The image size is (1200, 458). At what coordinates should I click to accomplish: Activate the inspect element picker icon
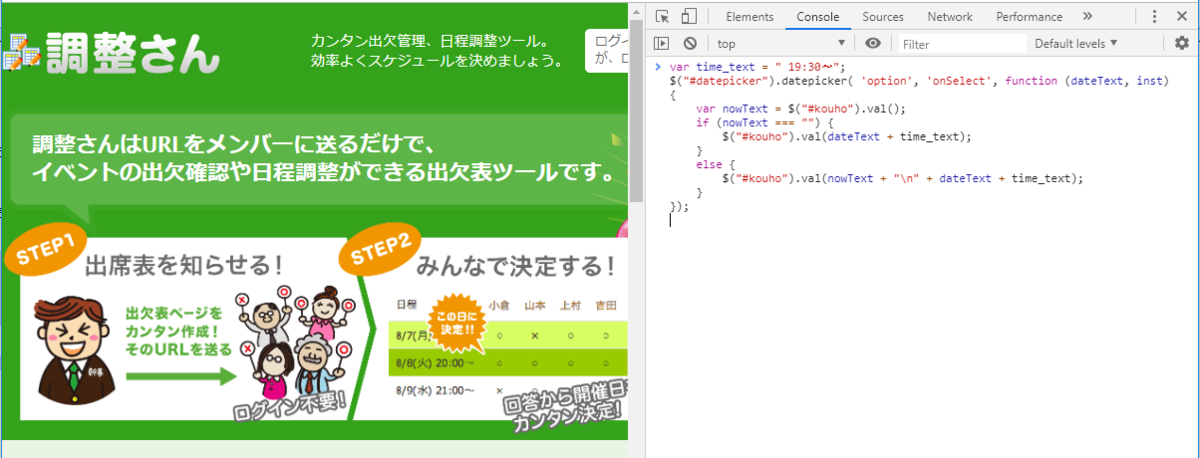point(662,16)
